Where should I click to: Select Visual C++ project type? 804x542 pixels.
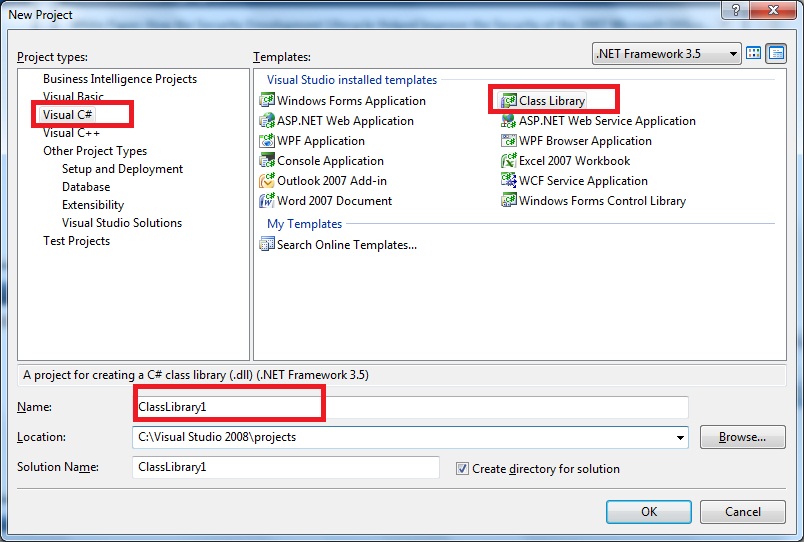(x=71, y=133)
